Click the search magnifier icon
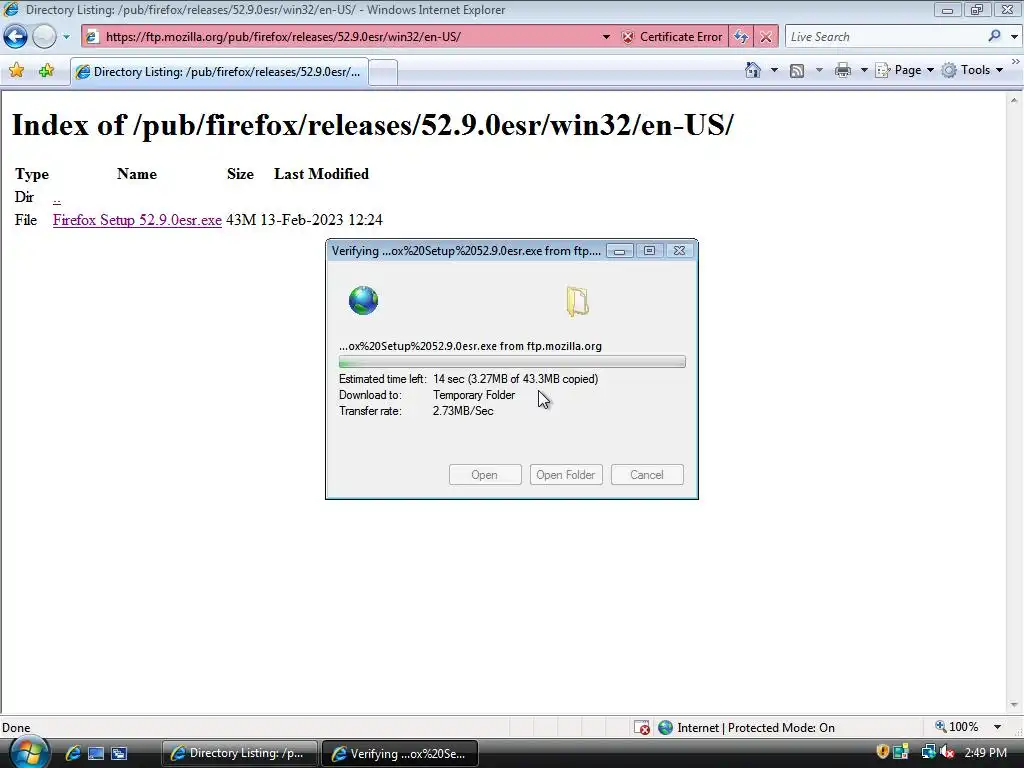This screenshot has height=768, width=1024. click(x=995, y=36)
